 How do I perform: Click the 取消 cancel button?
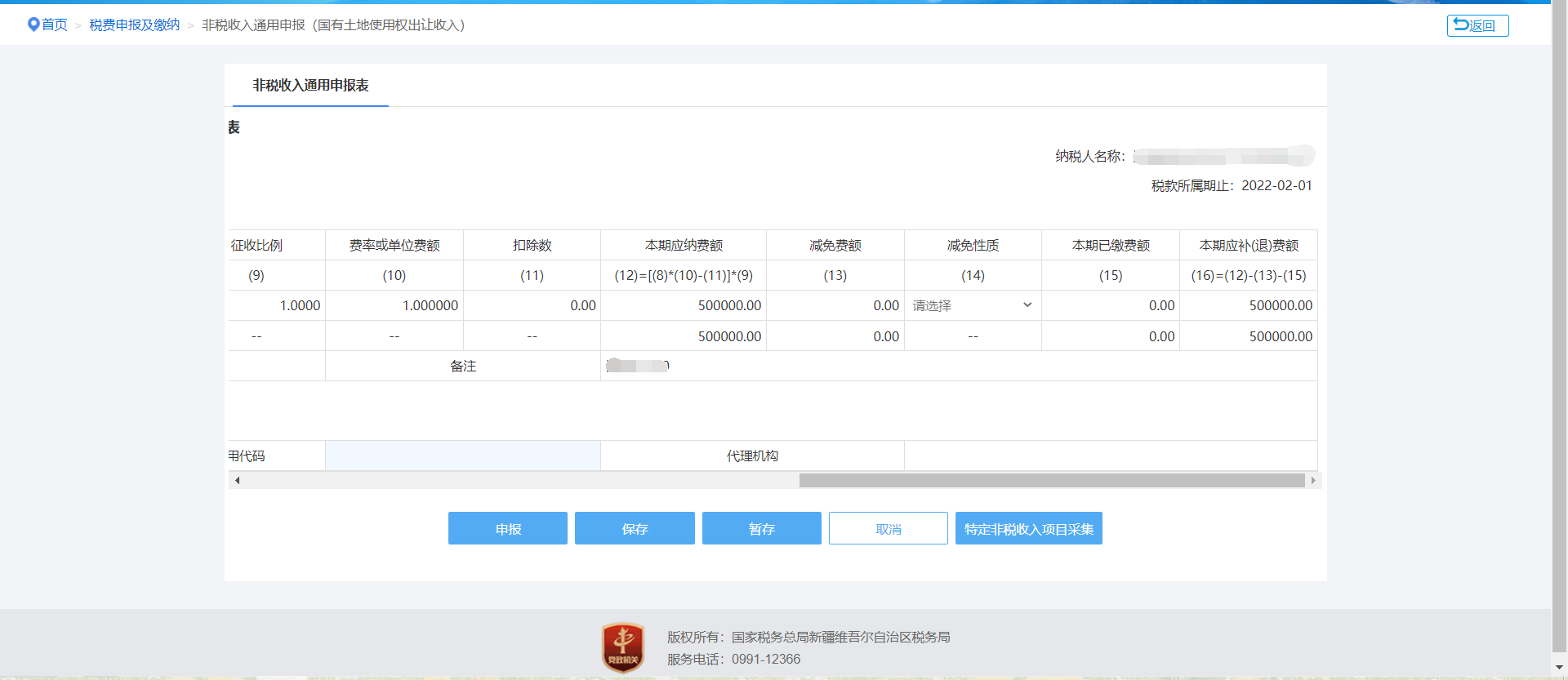(x=889, y=528)
